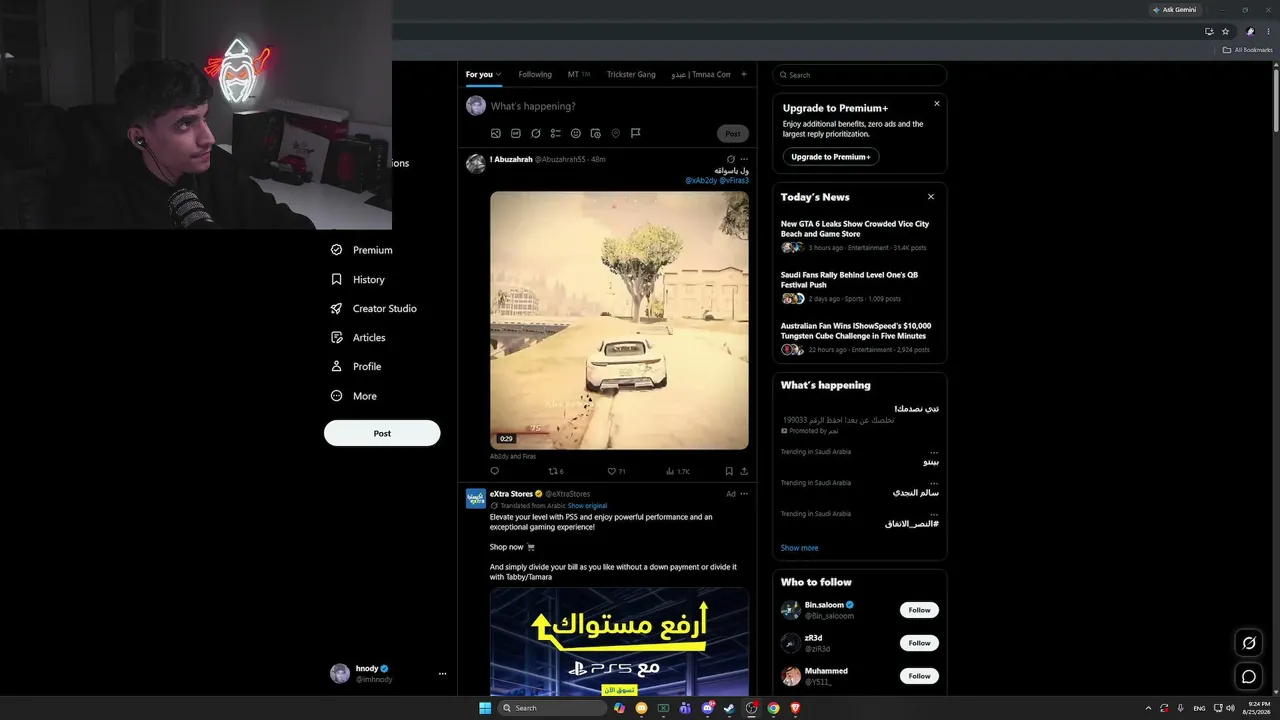
Task: Click the X search box
Action: 860,75
